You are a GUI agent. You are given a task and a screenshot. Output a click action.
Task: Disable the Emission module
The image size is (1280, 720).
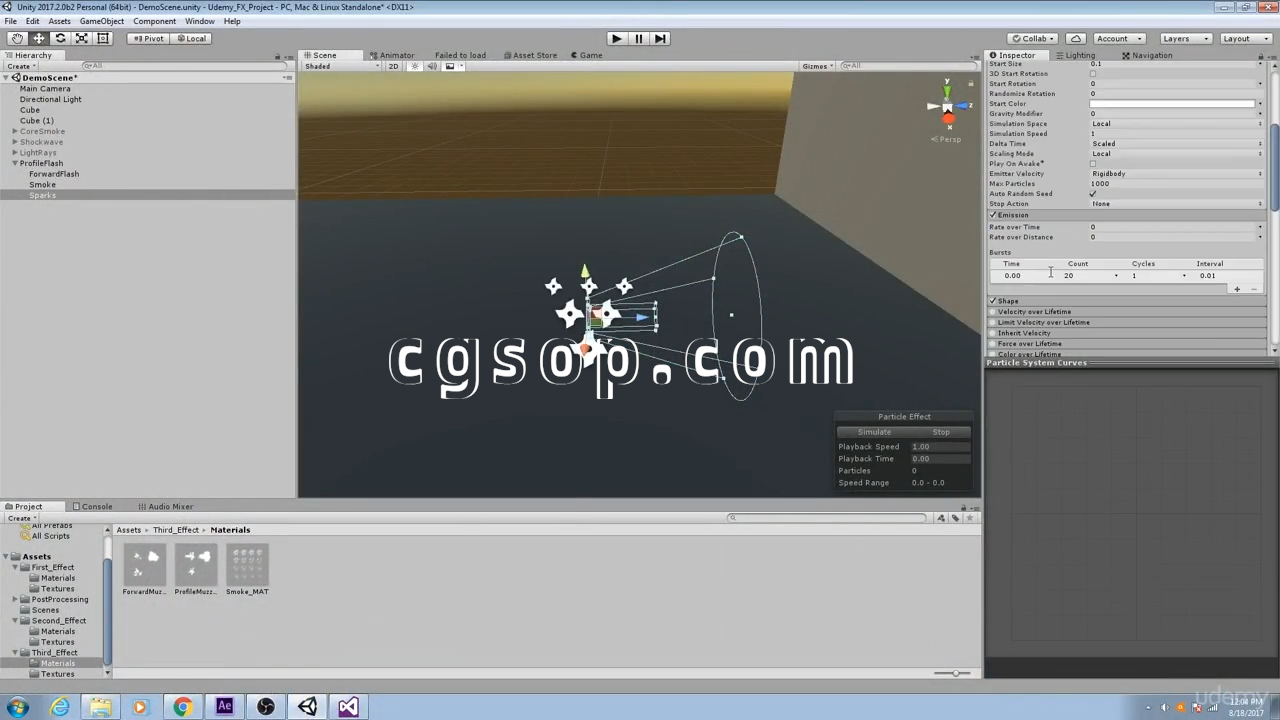[993, 215]
